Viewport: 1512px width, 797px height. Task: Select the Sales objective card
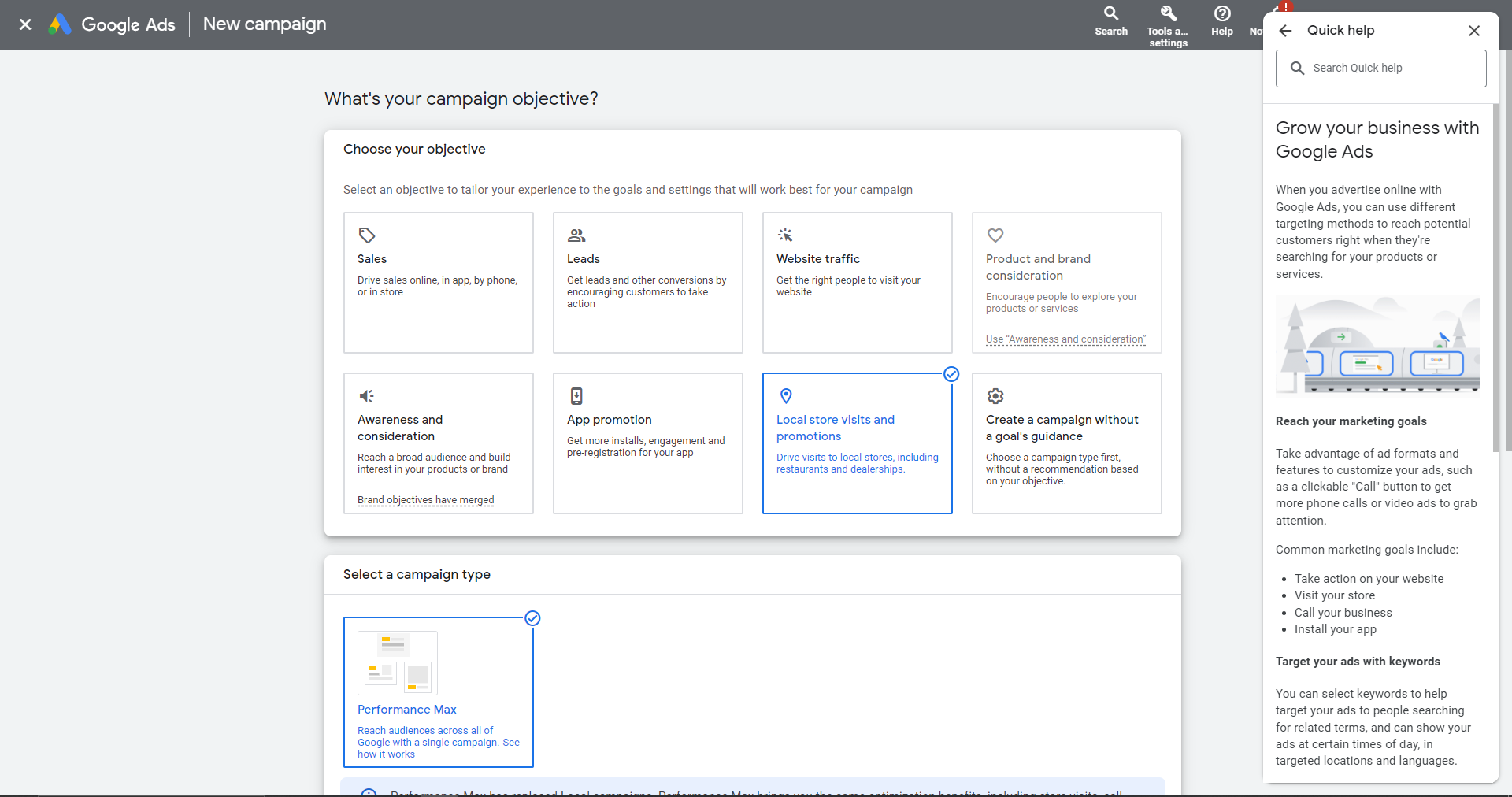(x=439, y=283)
